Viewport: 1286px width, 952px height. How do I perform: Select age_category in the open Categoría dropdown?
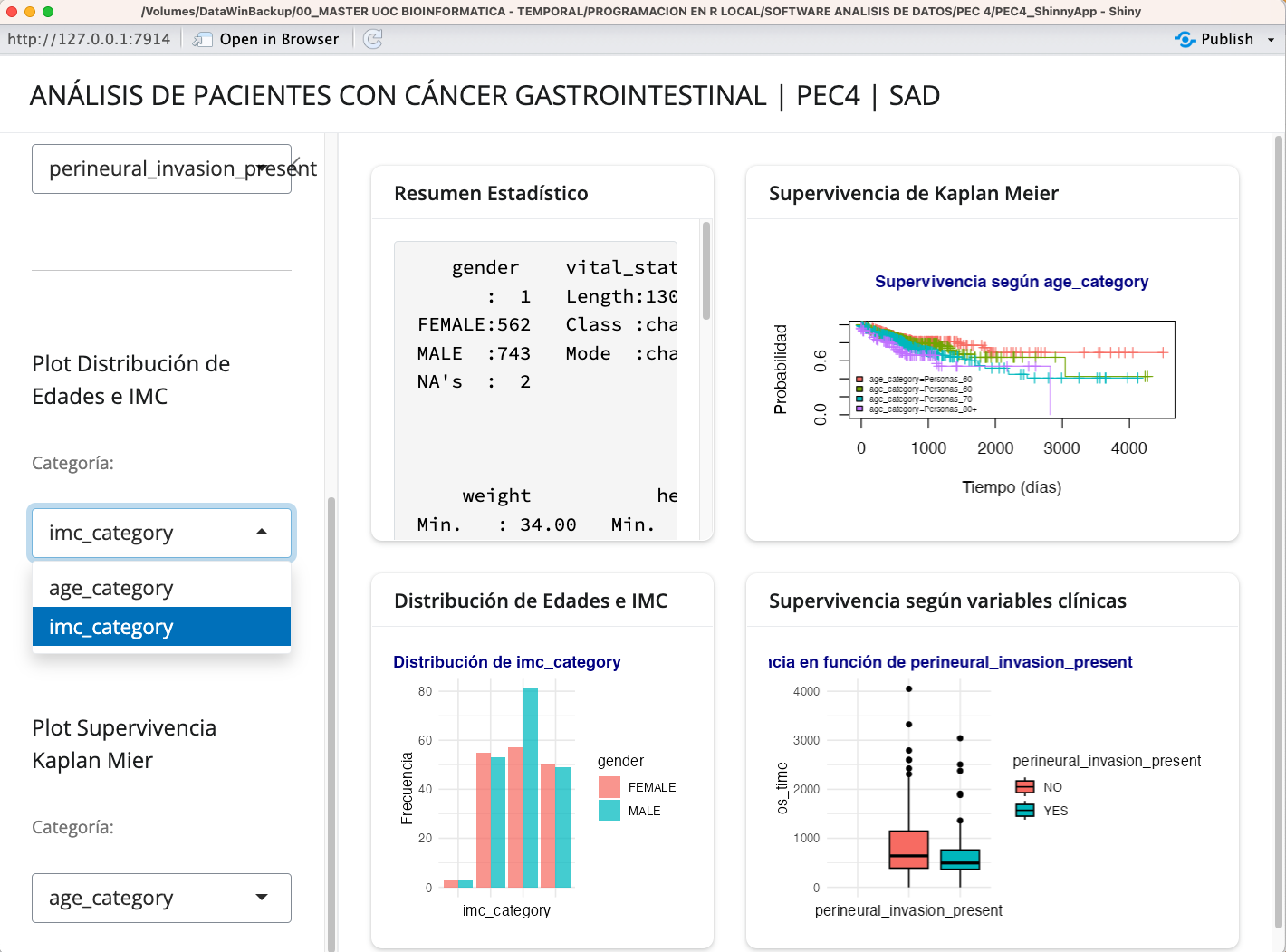pos(110,587)
